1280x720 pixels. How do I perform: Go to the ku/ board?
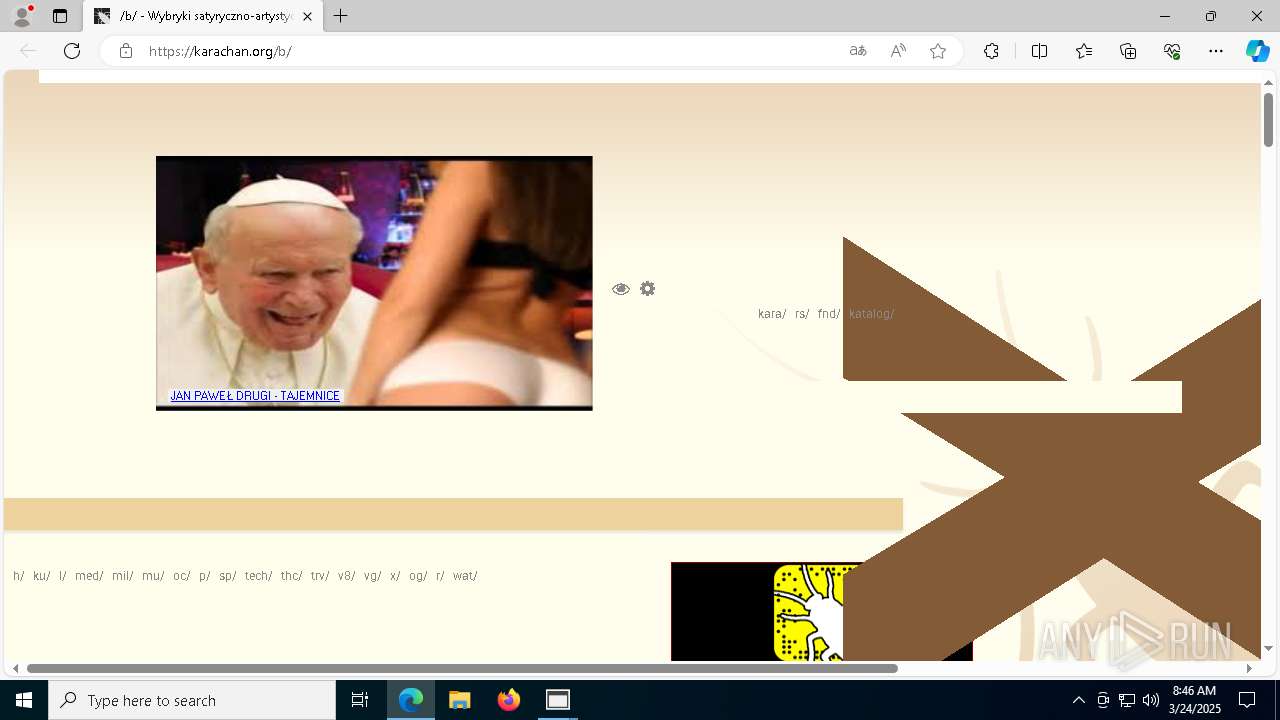pyautogui.click(x=42, y=576)
